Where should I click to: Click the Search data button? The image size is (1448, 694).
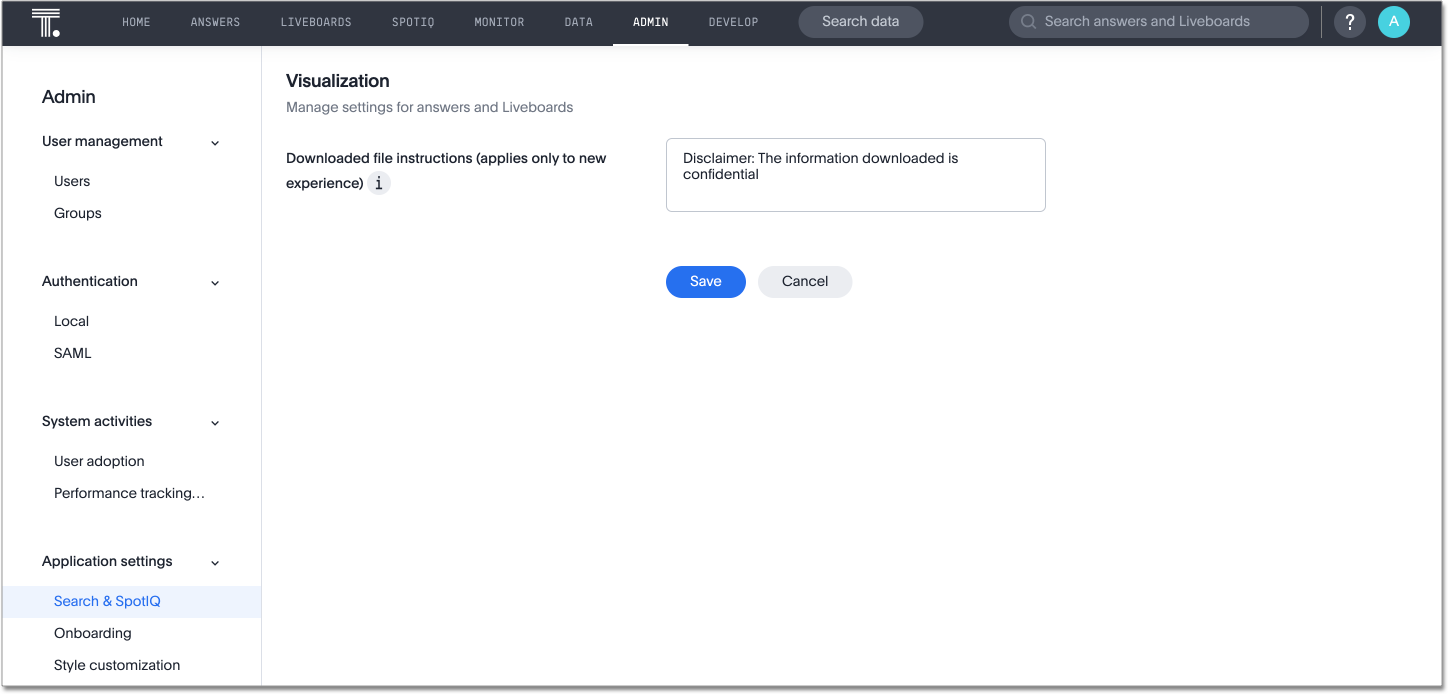860,22
